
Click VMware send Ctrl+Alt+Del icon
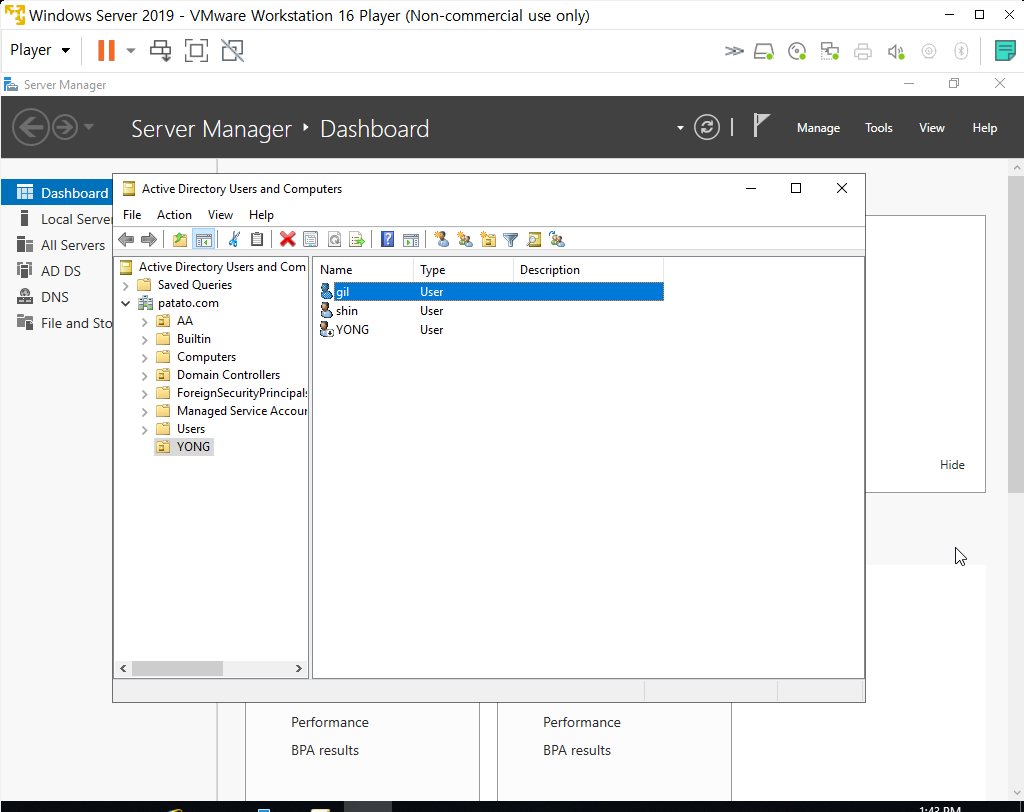160,50
